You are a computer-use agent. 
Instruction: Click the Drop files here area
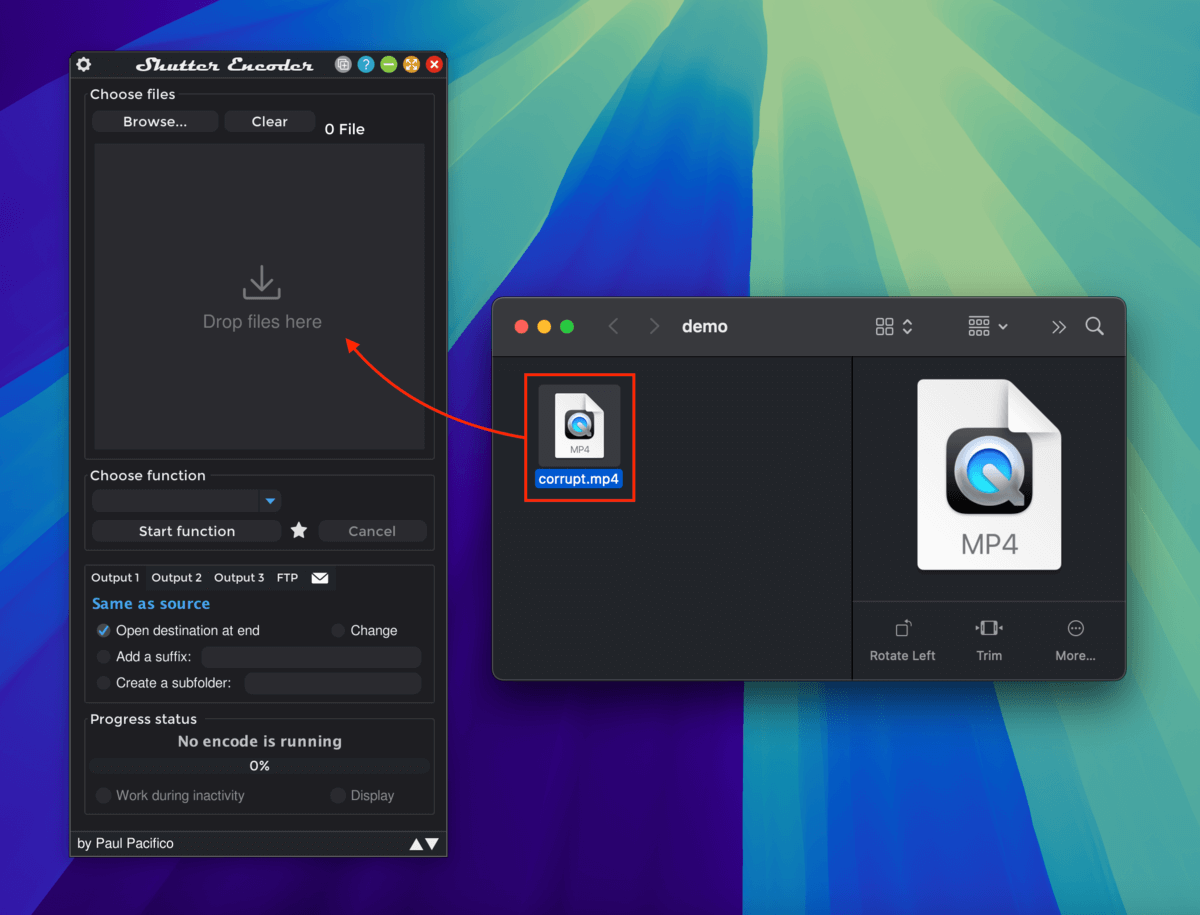pyautogui.click(x=260, y=296)
